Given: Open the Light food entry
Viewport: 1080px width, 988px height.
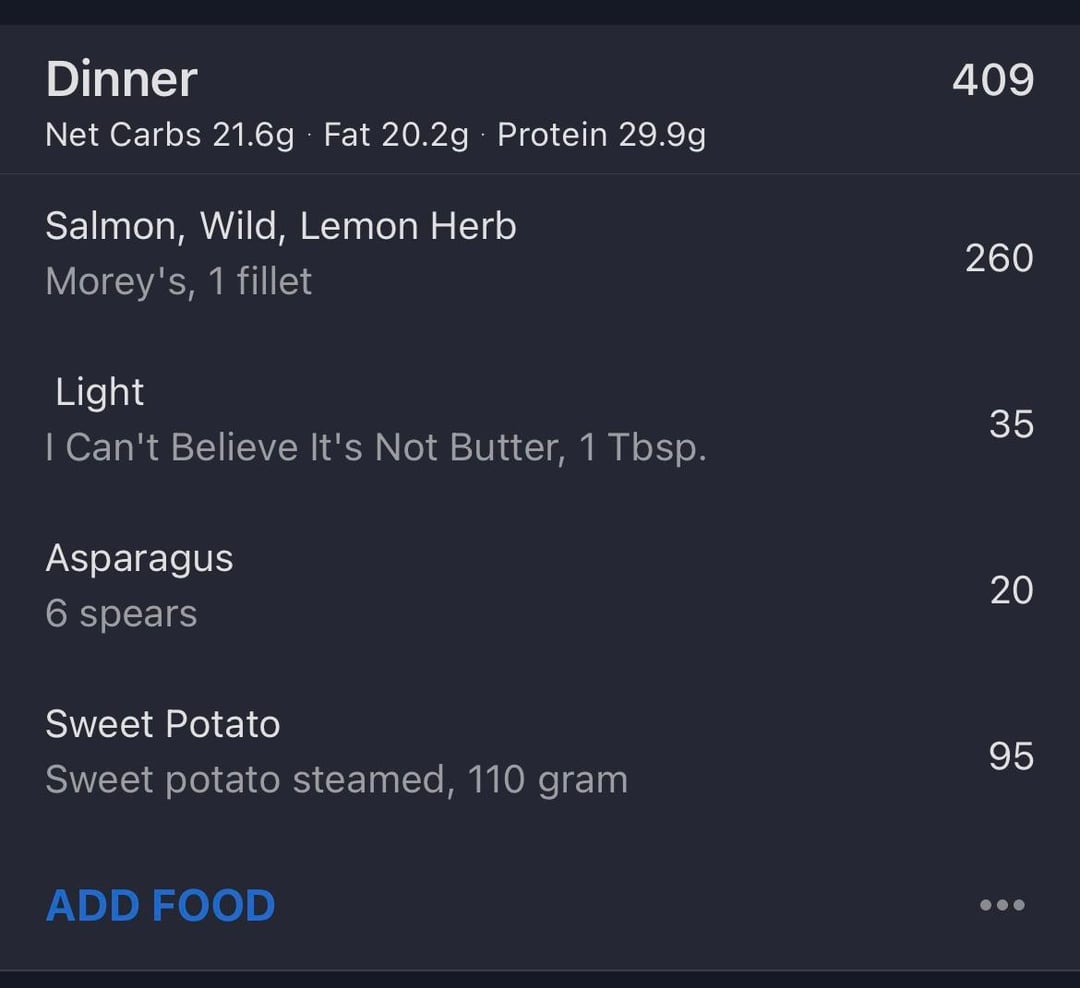Looking at the screenshot, I should coord(99,392).
